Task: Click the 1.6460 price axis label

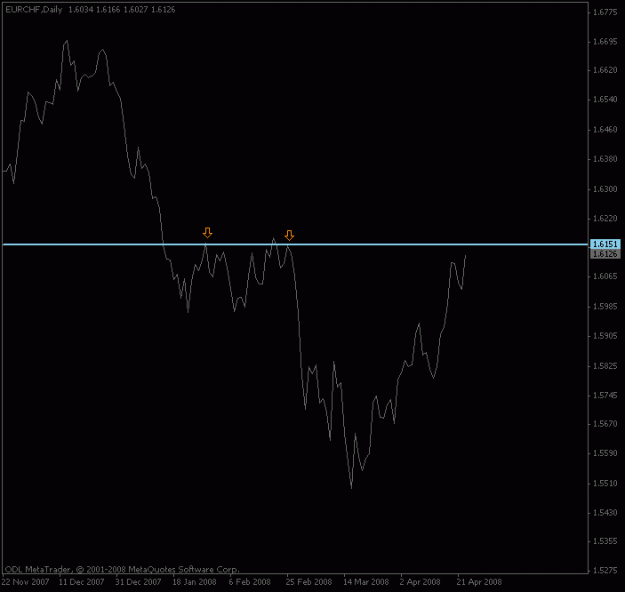Action: tap(605, 130)
